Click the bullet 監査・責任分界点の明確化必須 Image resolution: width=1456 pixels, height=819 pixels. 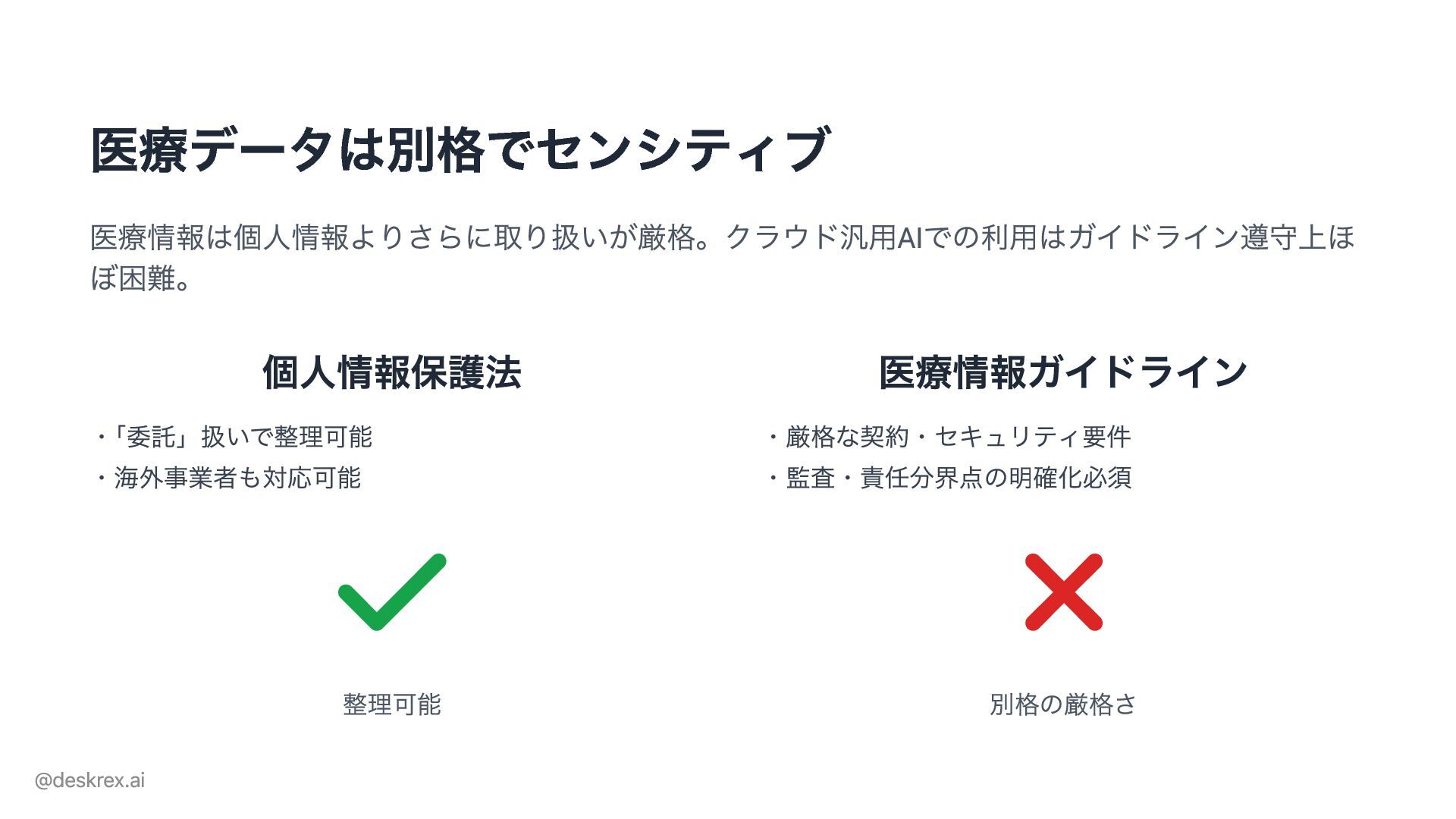(958, 478)
